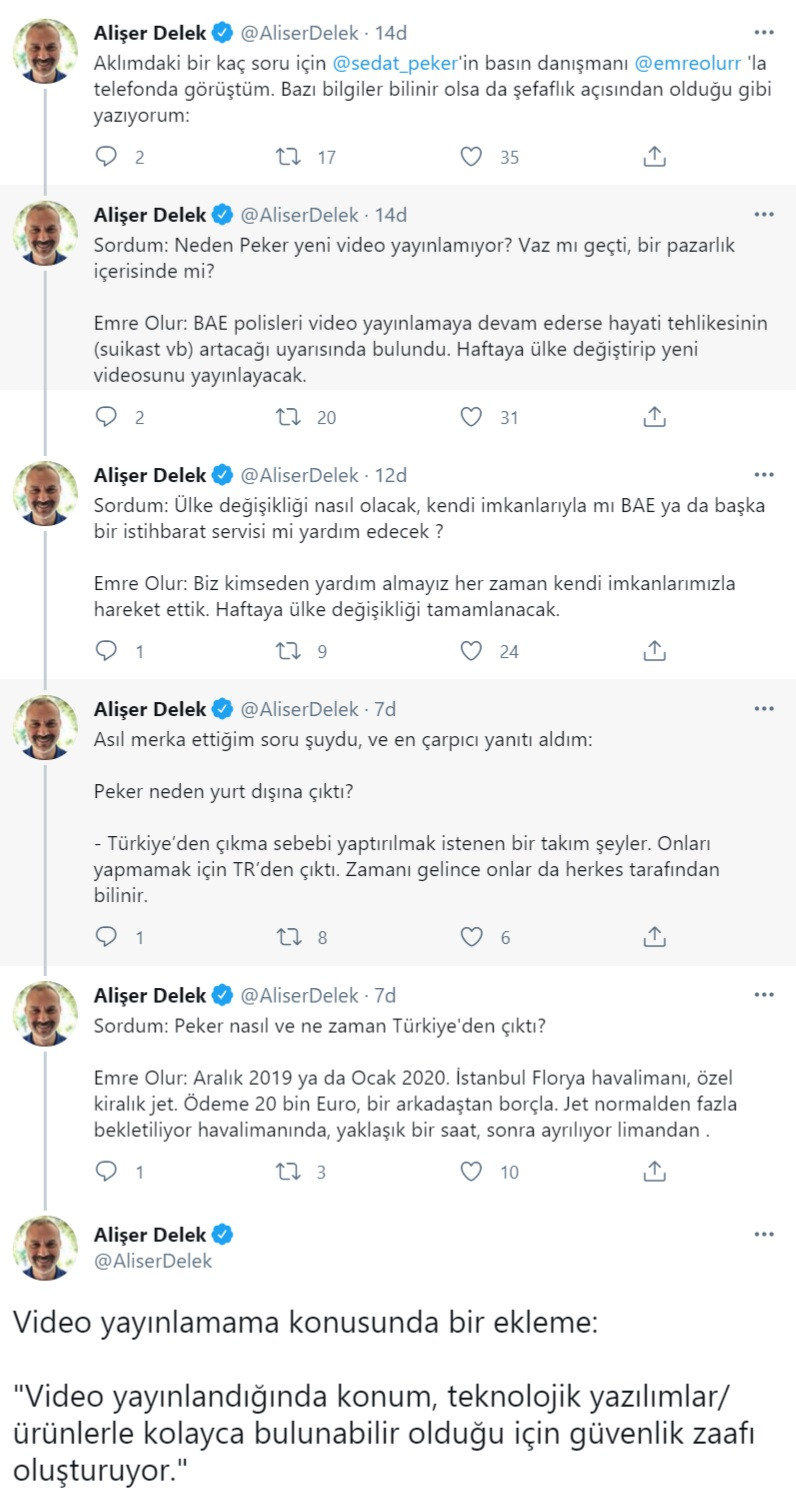The image size is (796, 1498).
Task: Reply to the 12d tweet
Action: (107, 650)
